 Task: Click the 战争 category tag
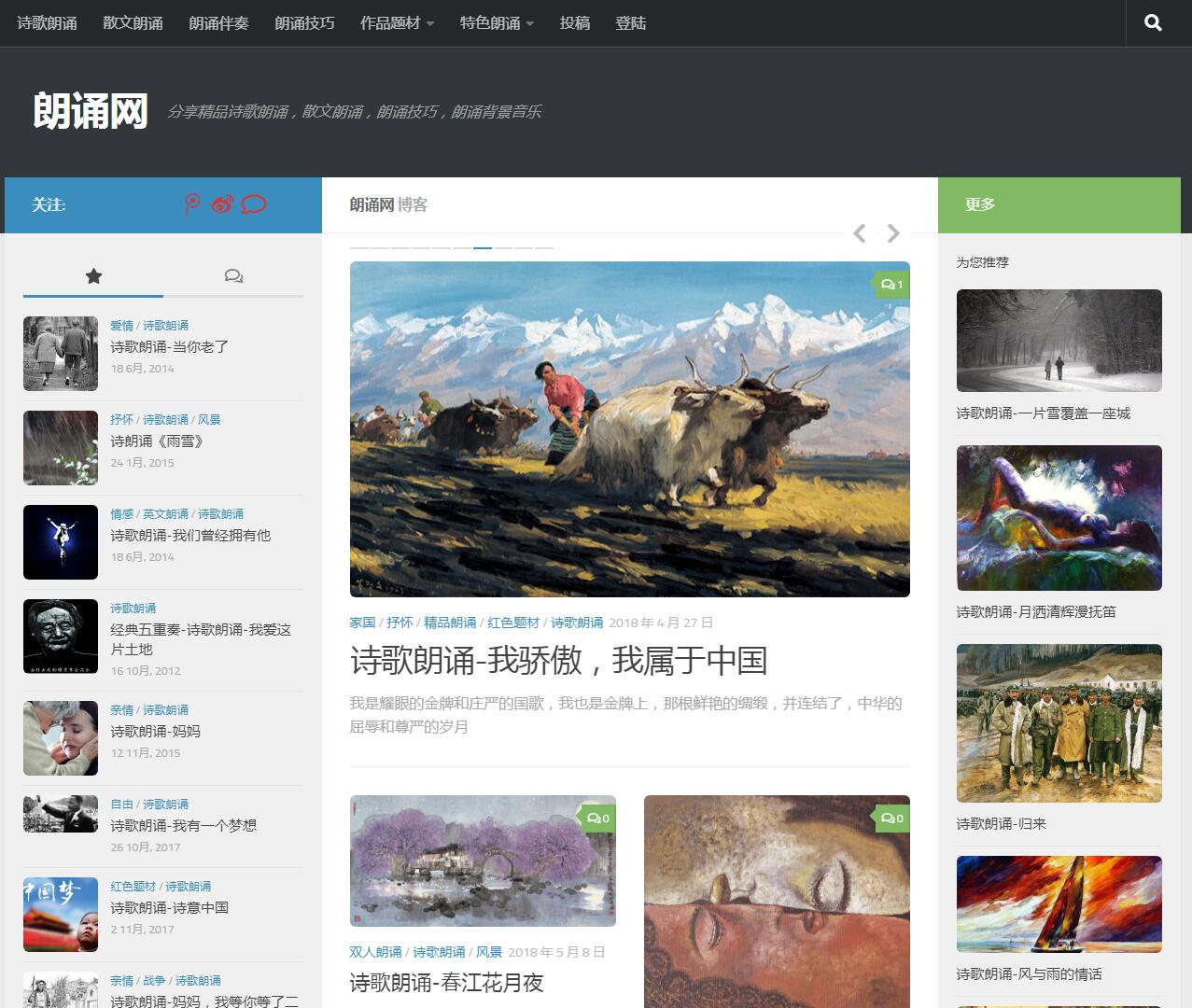point(154,980)
